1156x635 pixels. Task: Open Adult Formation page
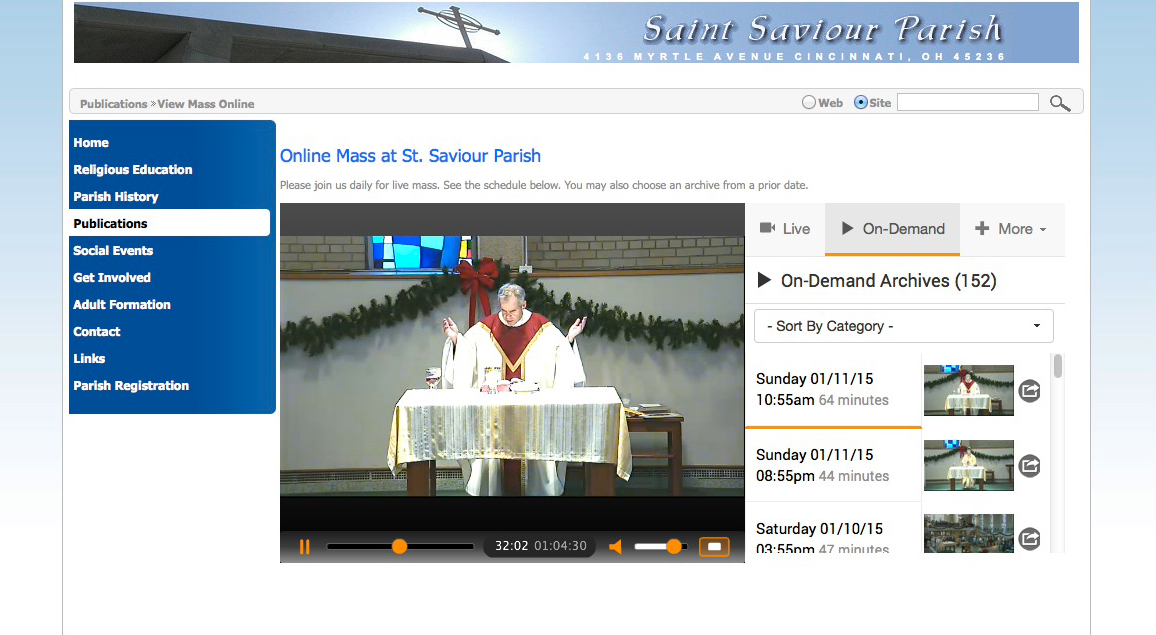(x=122, y=305)
